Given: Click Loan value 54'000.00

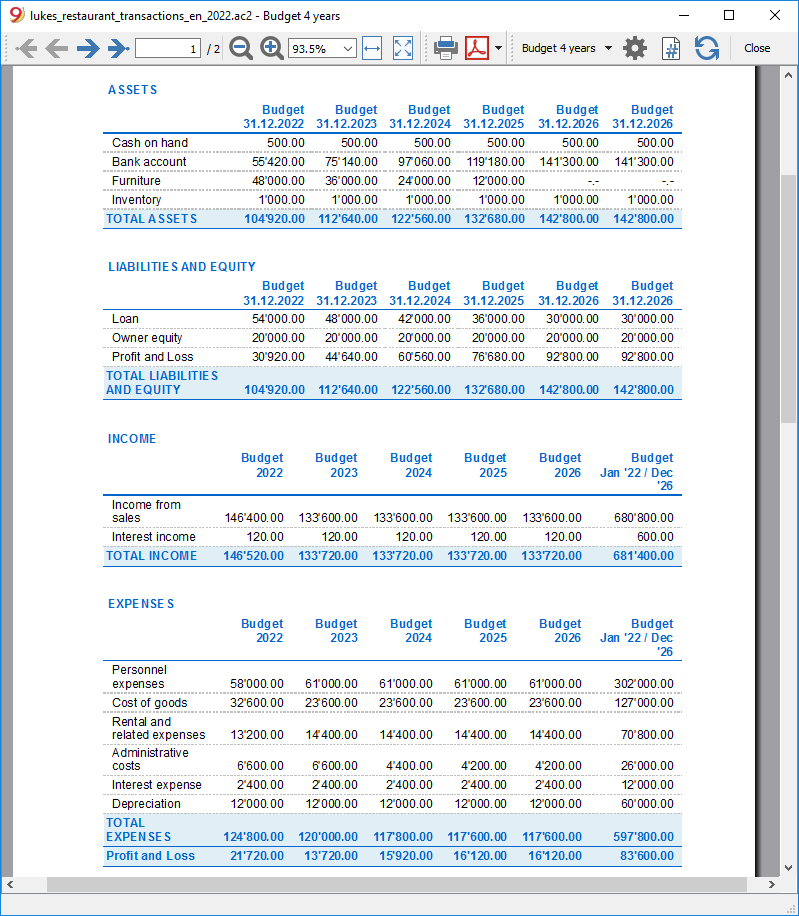Looking at the screenshot, I should pos(278,319).
